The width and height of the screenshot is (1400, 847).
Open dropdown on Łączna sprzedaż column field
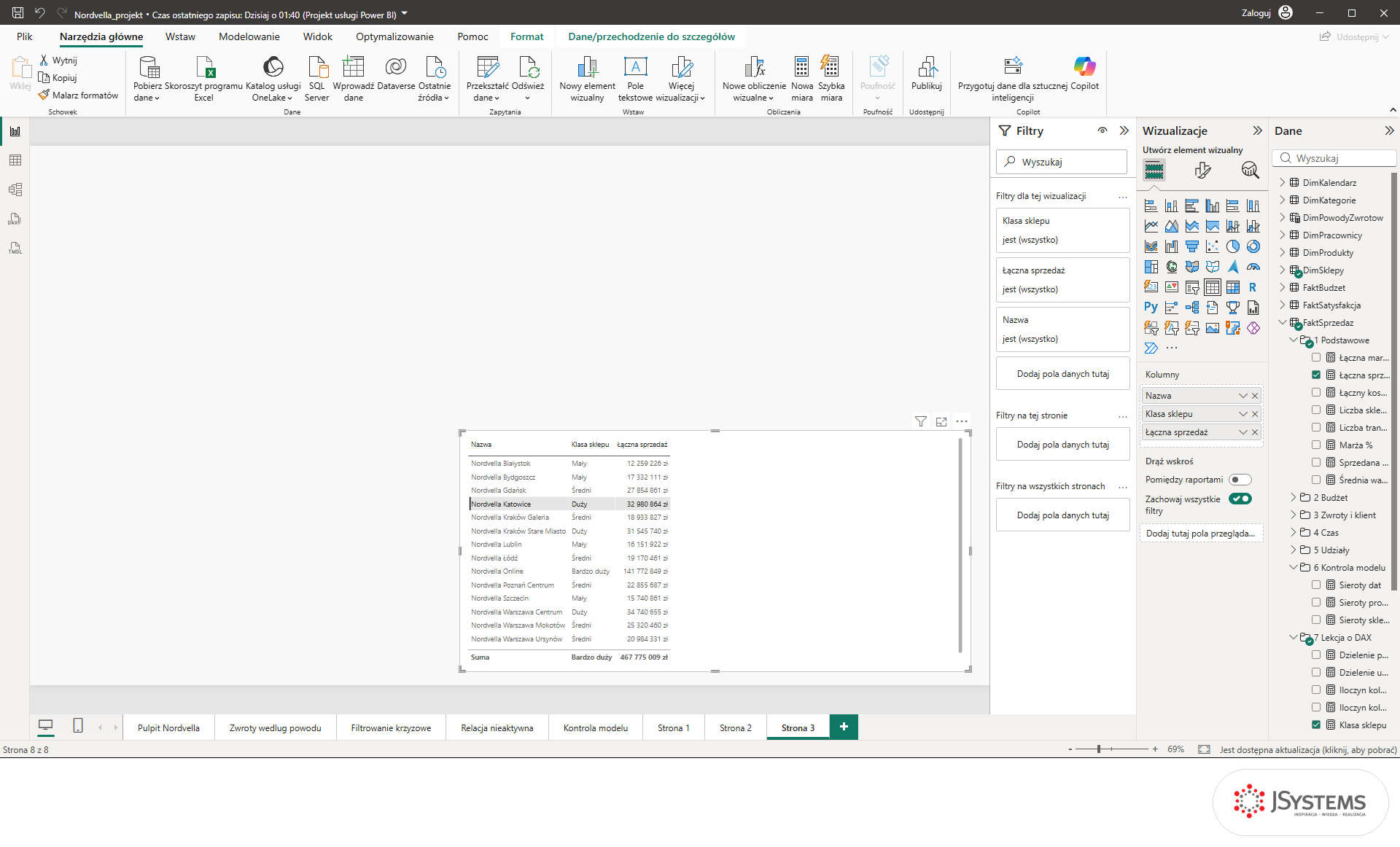pos(1242,432)
